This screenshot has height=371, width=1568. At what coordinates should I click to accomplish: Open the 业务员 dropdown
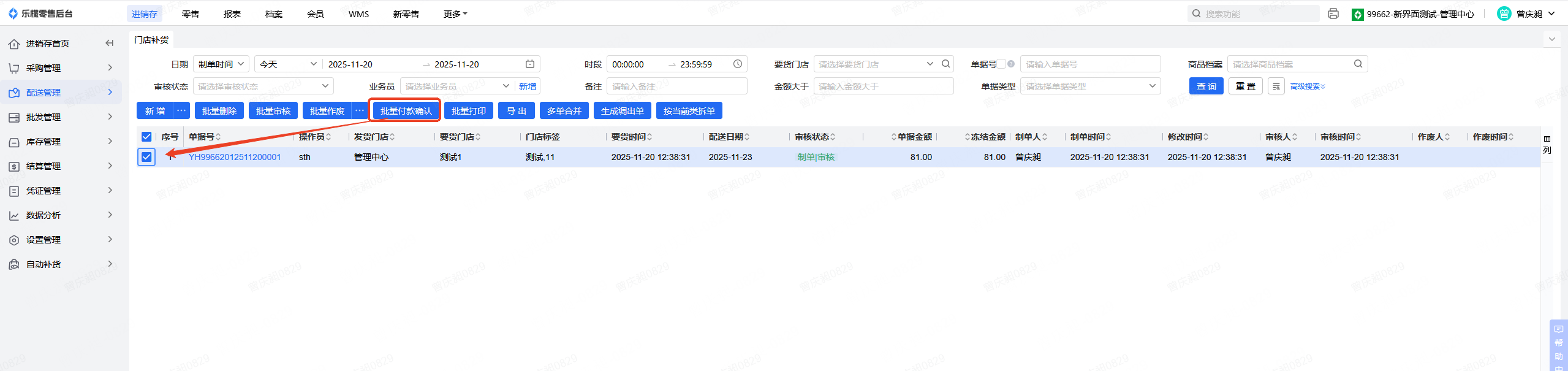[457, 86]
